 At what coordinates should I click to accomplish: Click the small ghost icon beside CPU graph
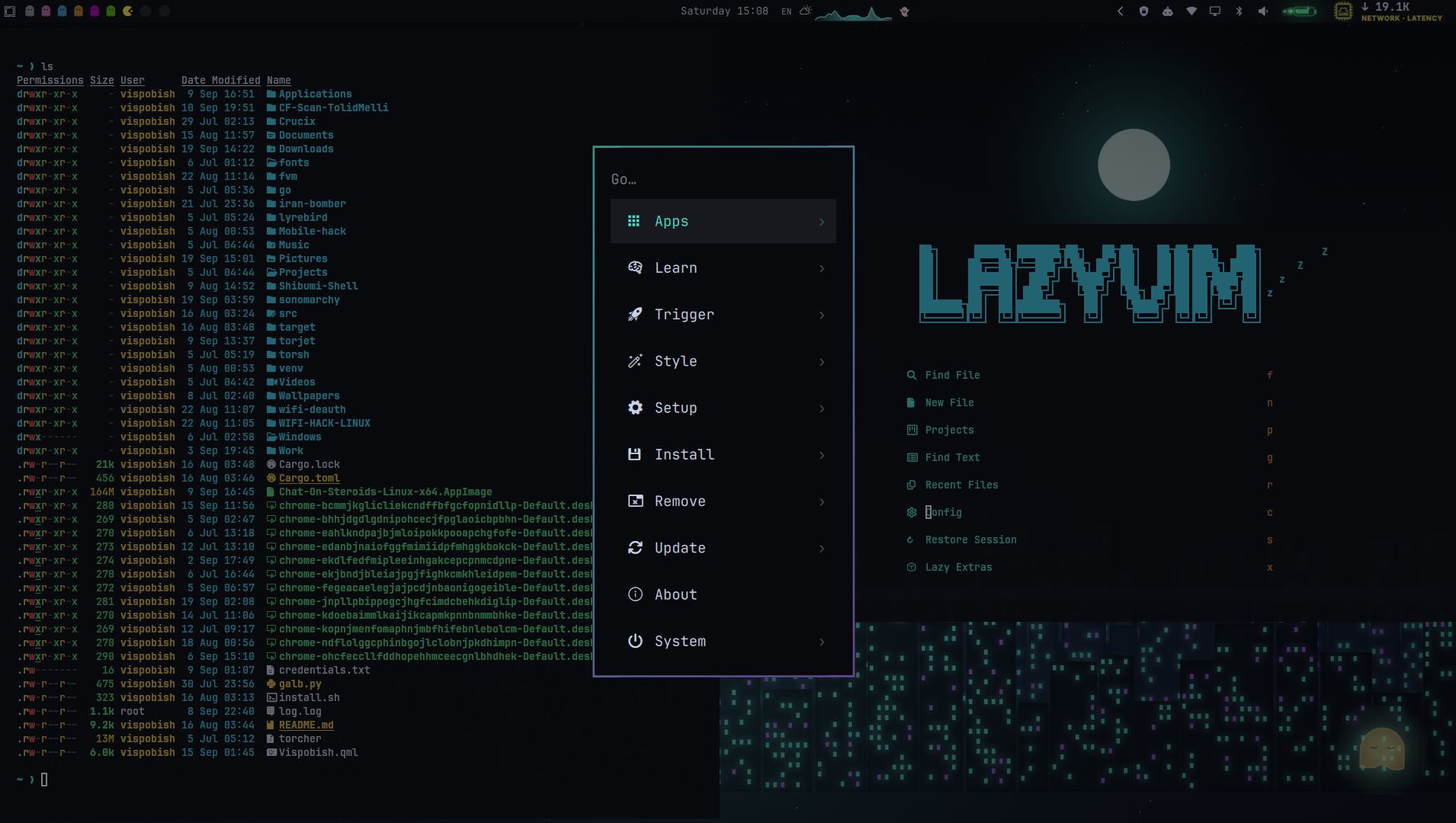tap(905, 11)
